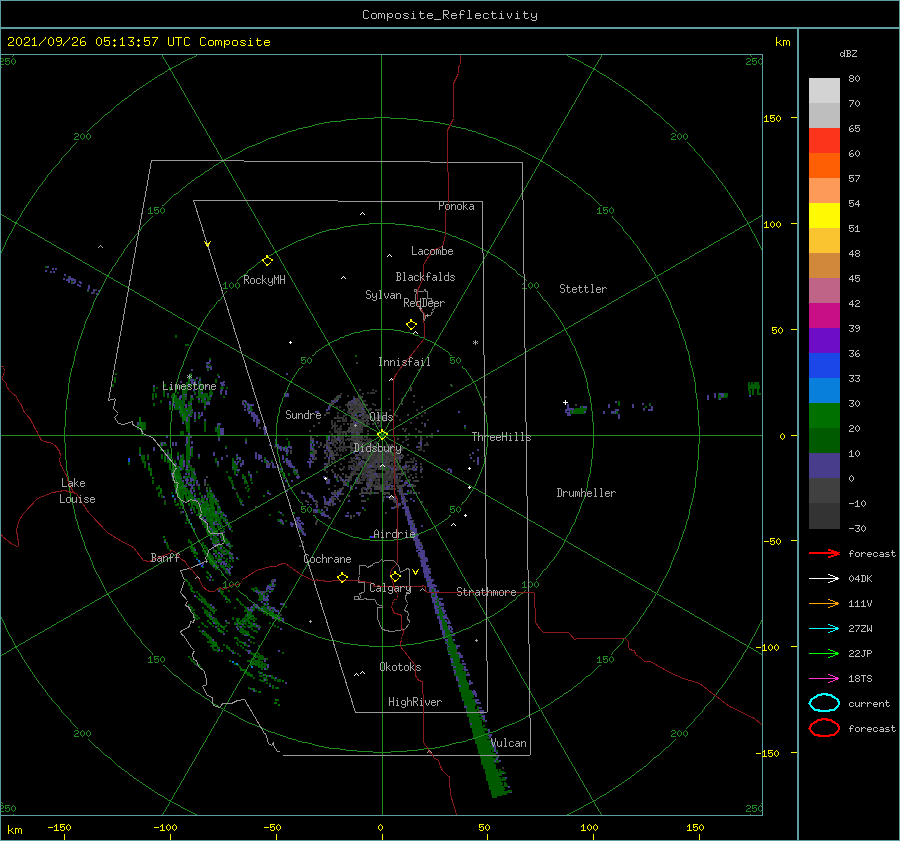Click the -100 tick on bottom axis
Screen dimensions: 900x841
click(165, 827)
